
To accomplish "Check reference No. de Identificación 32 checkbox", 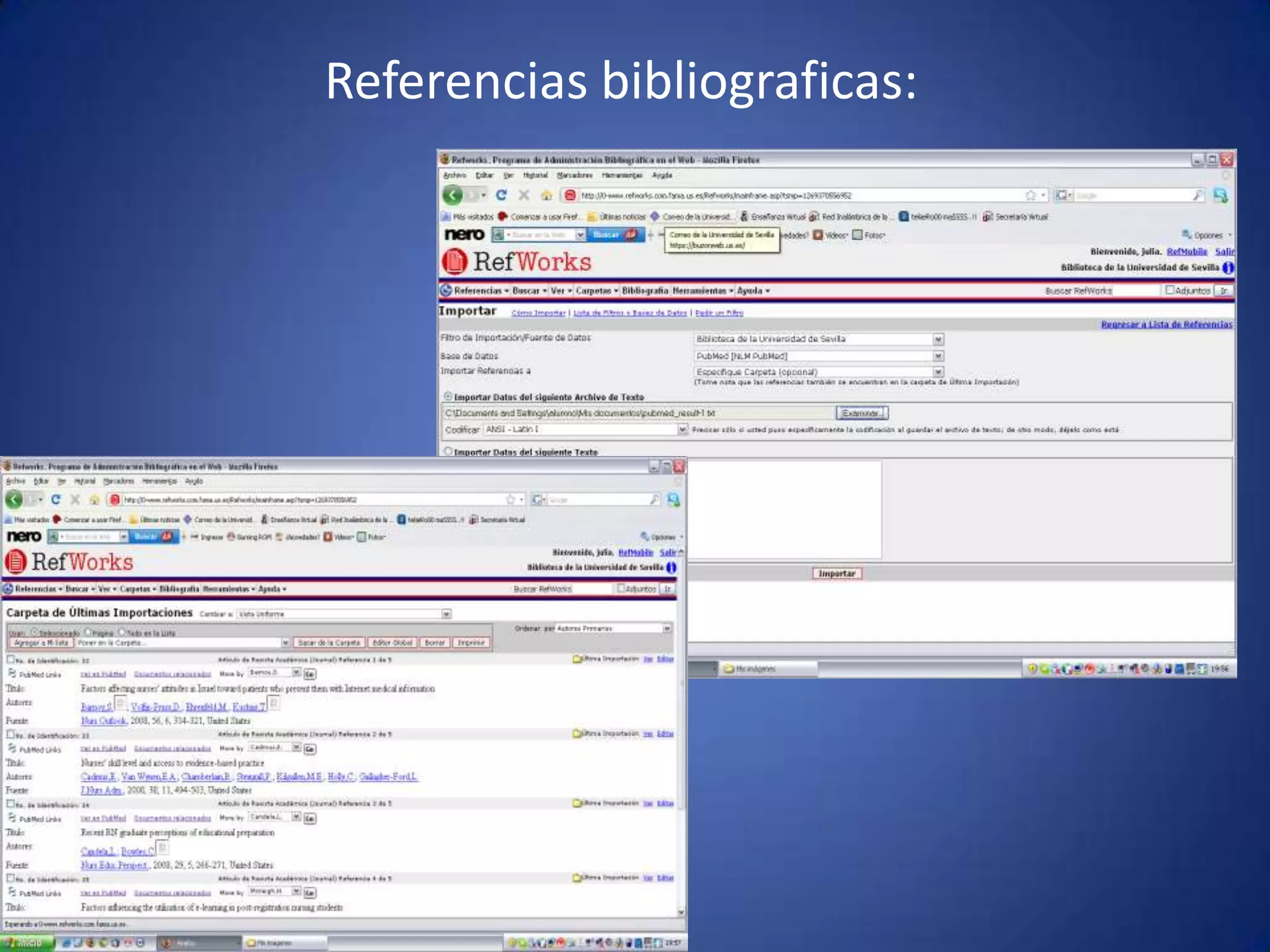I will (x=11, y=659).
